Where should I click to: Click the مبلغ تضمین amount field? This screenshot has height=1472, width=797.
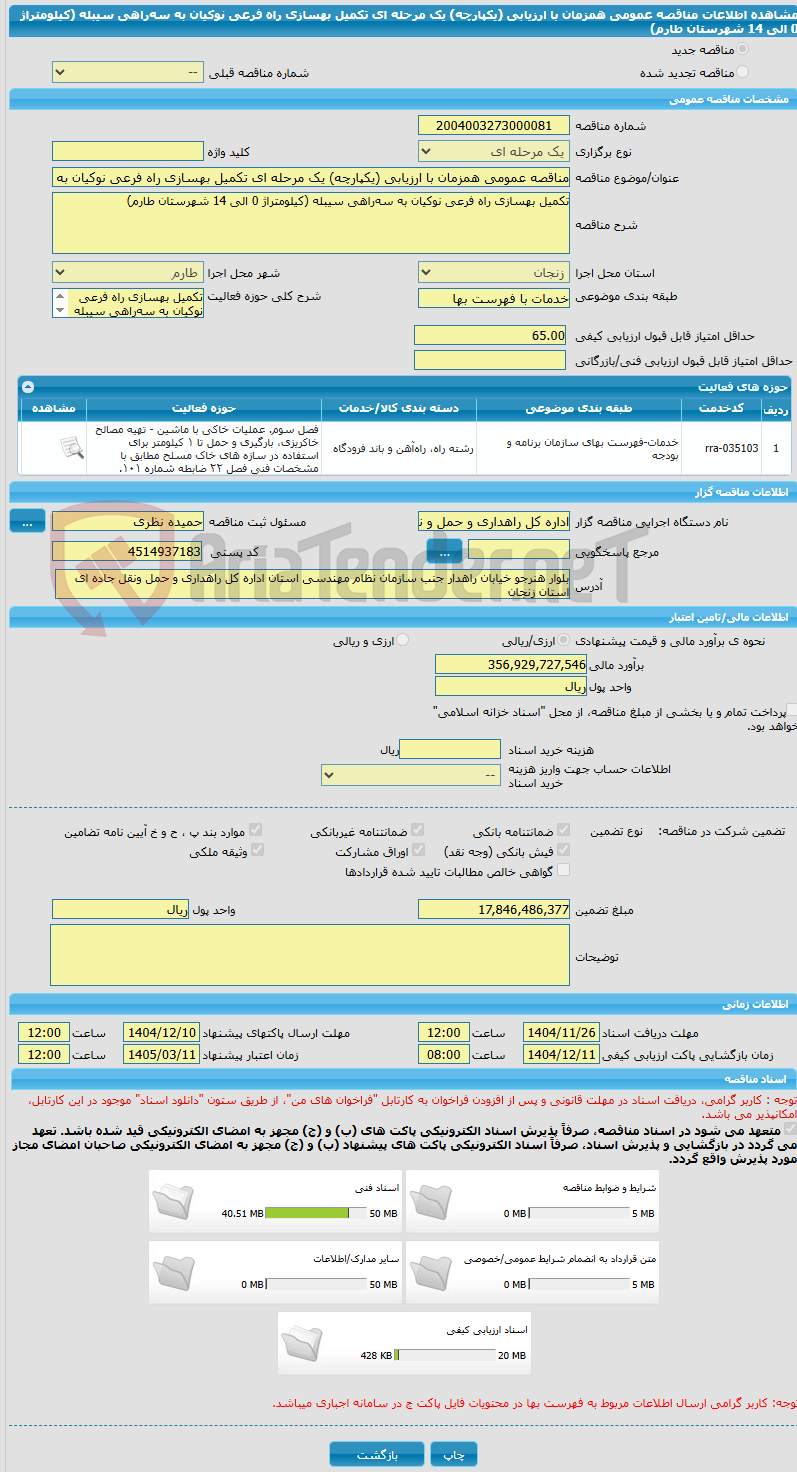coord(494,909)
